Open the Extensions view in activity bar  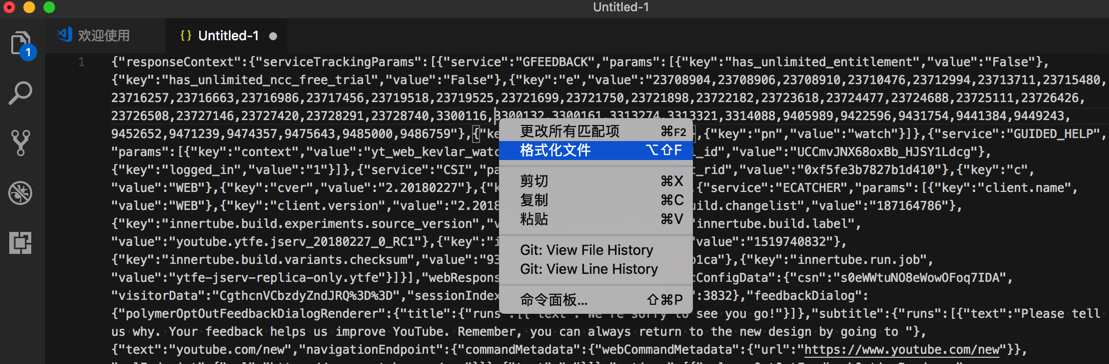click(21, 242)
